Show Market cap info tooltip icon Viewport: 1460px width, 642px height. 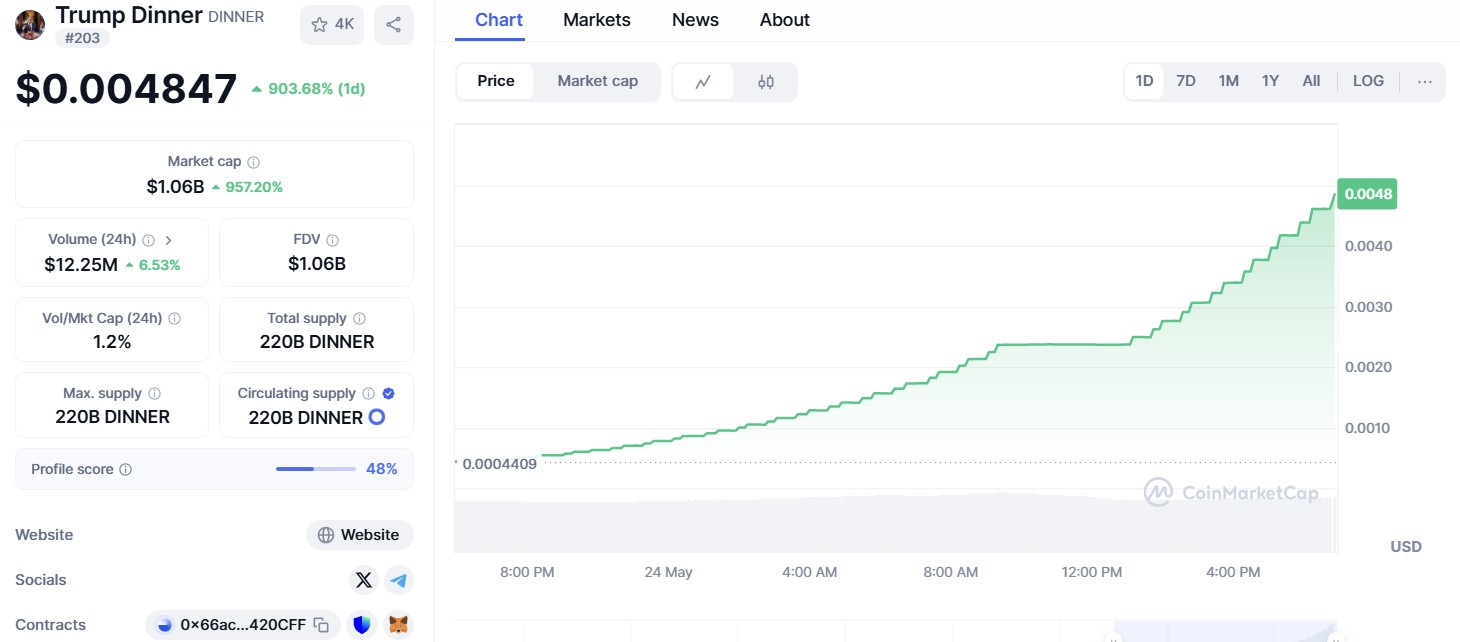click(254, 162)
